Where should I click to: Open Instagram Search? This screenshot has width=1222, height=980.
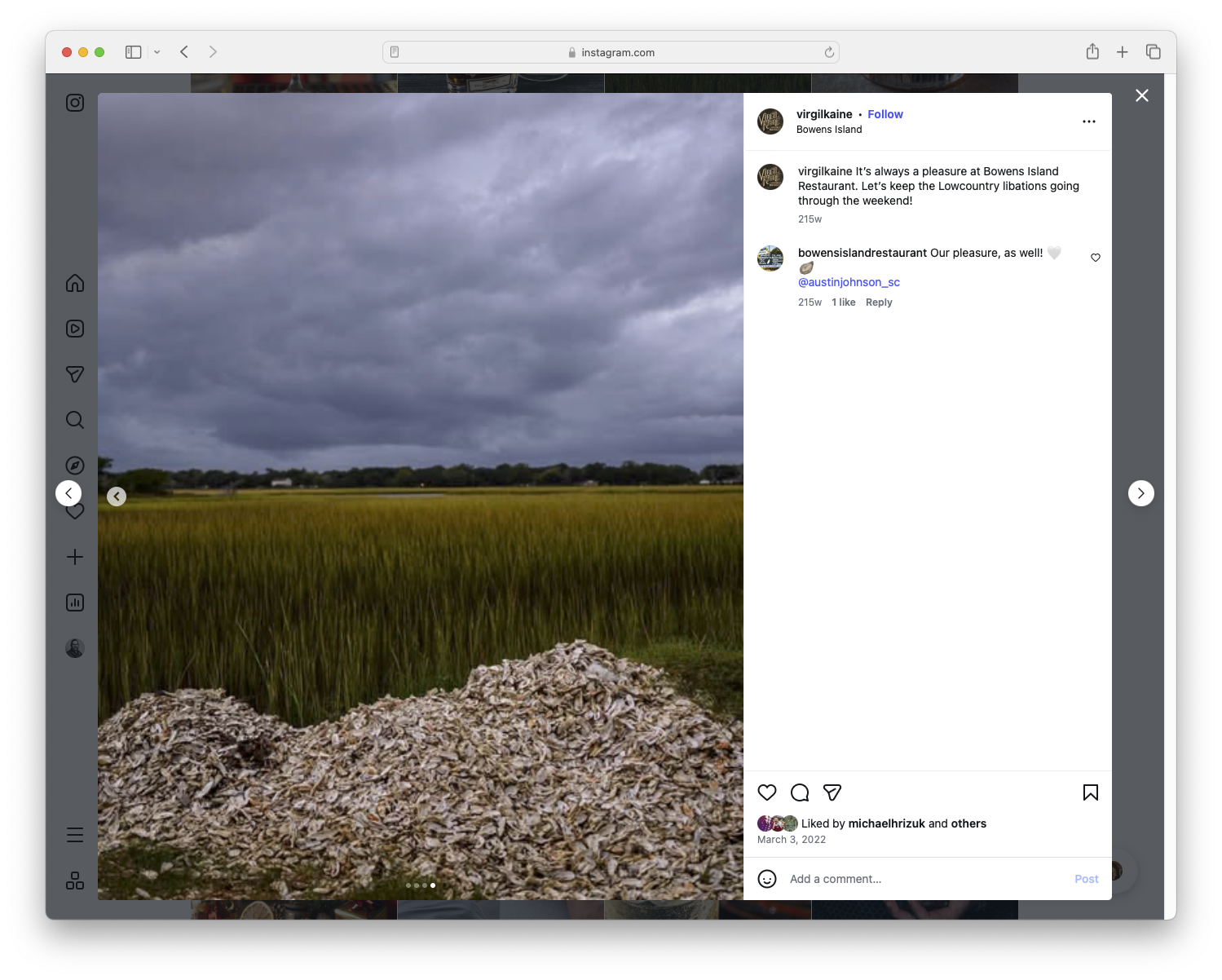pos(74,420)
